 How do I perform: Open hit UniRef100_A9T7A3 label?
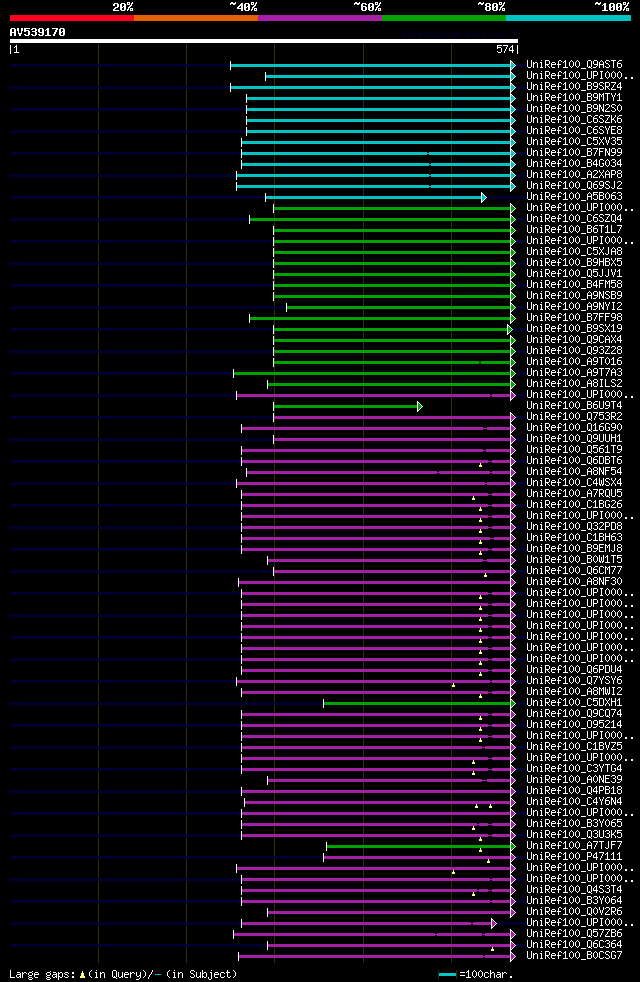coord(574,373)
